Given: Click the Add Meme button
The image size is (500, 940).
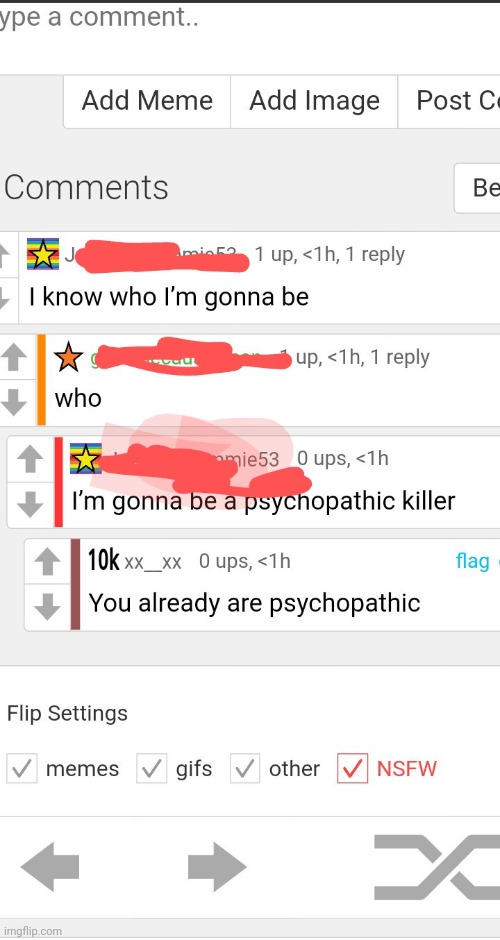Looking at the screenshot, I should pos(147,101).
